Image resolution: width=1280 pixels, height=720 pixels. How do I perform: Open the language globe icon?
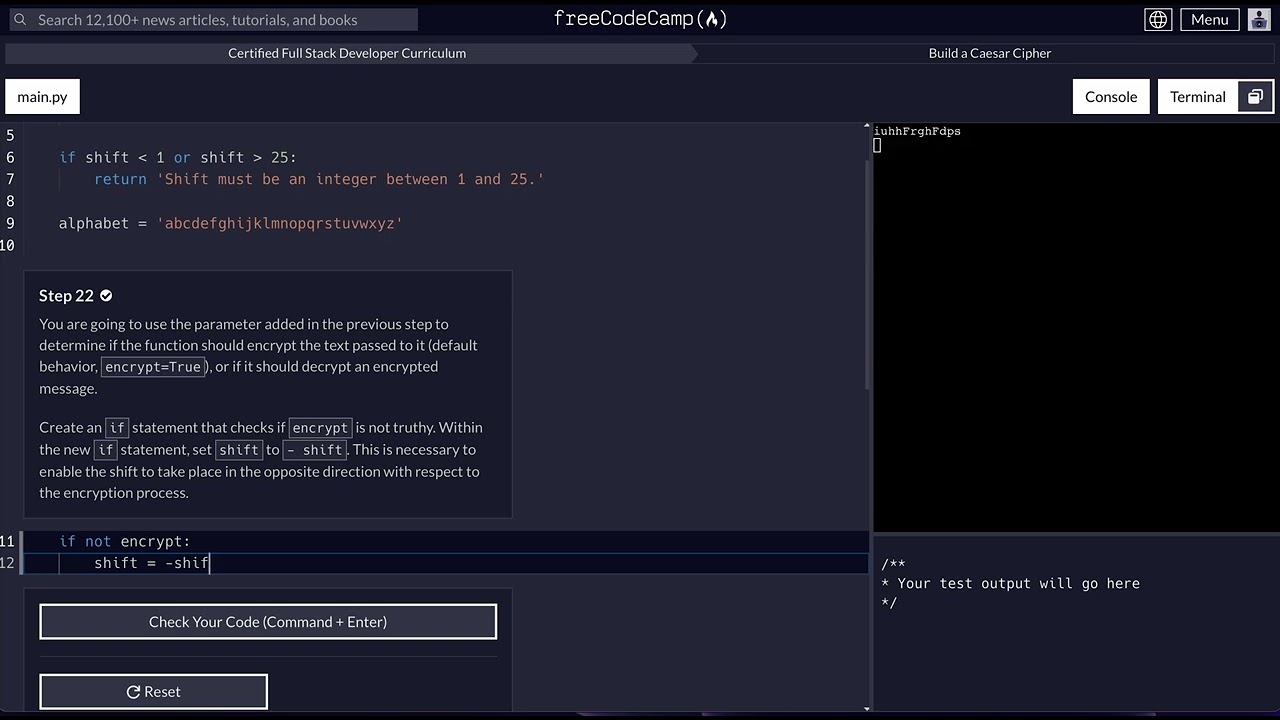1158,19
